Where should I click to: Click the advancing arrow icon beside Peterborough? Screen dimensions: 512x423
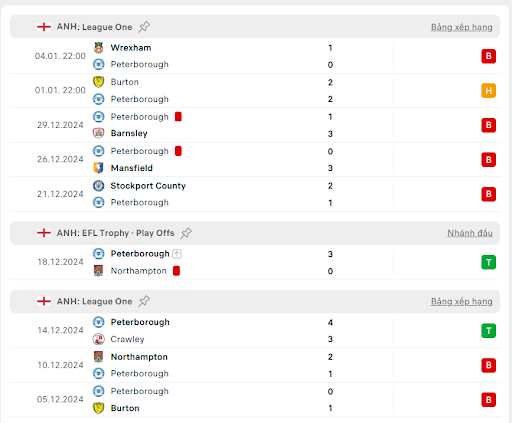[177, 254]
